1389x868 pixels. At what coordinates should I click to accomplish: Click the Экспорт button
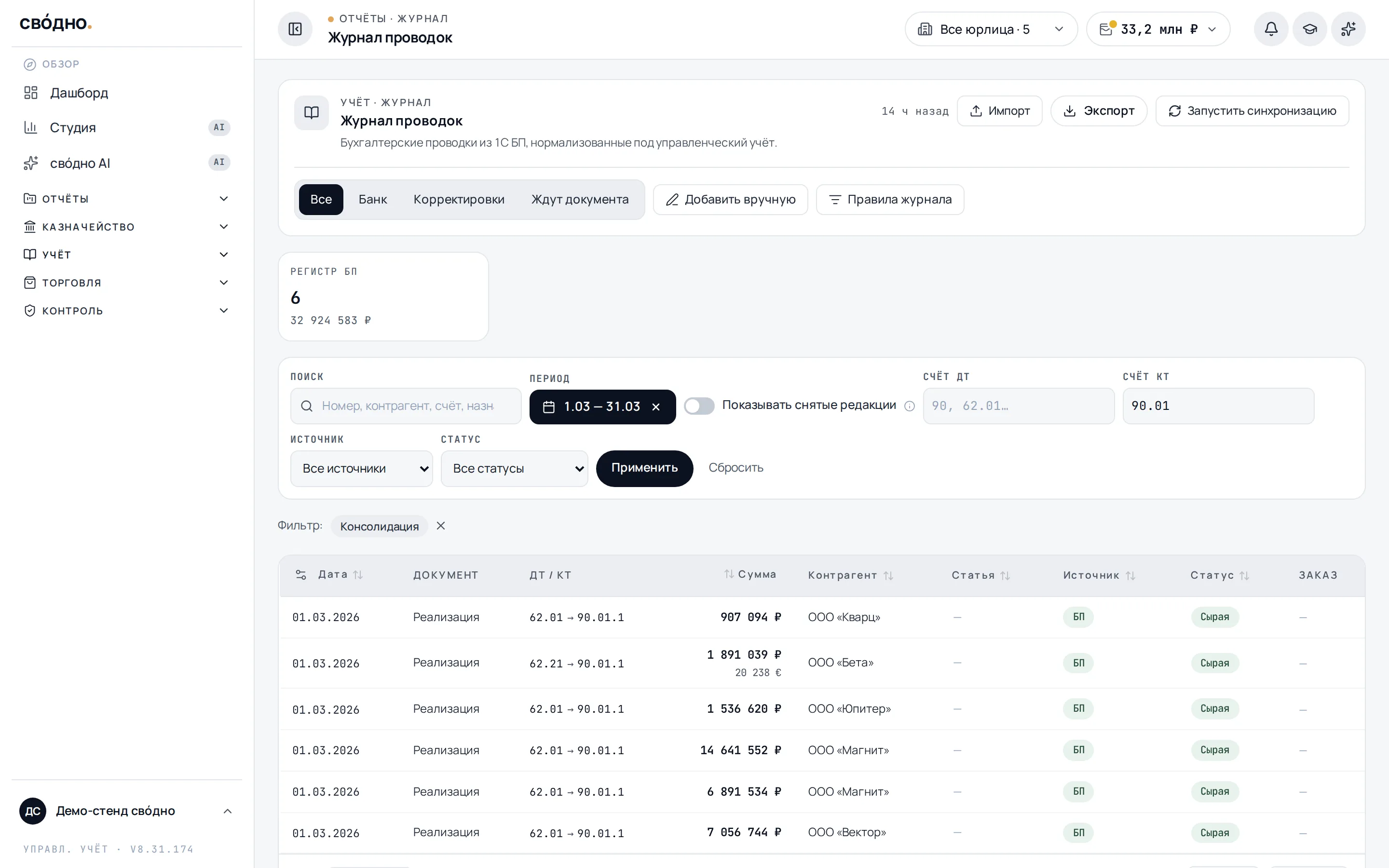coord(1099,111)
